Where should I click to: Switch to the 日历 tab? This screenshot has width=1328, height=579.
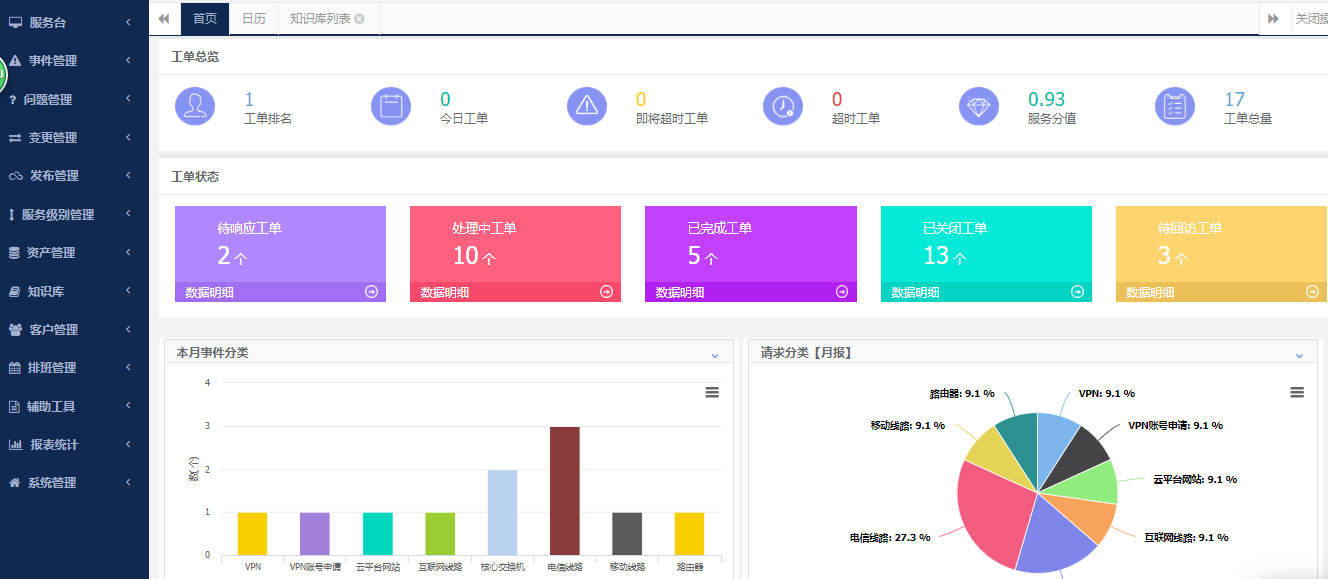click(254, 18)
